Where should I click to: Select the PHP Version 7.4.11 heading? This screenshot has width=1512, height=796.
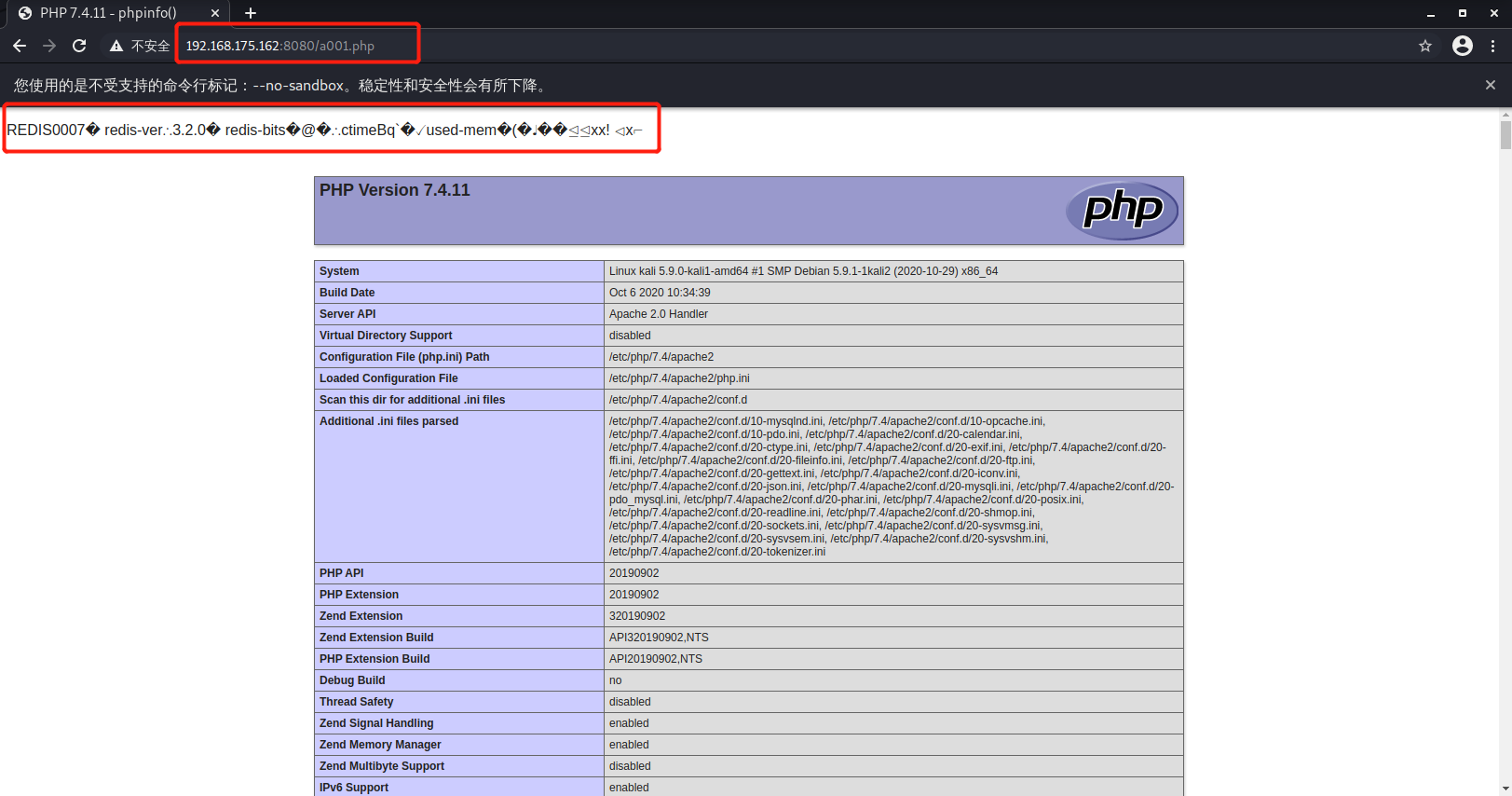click(395, 190)
